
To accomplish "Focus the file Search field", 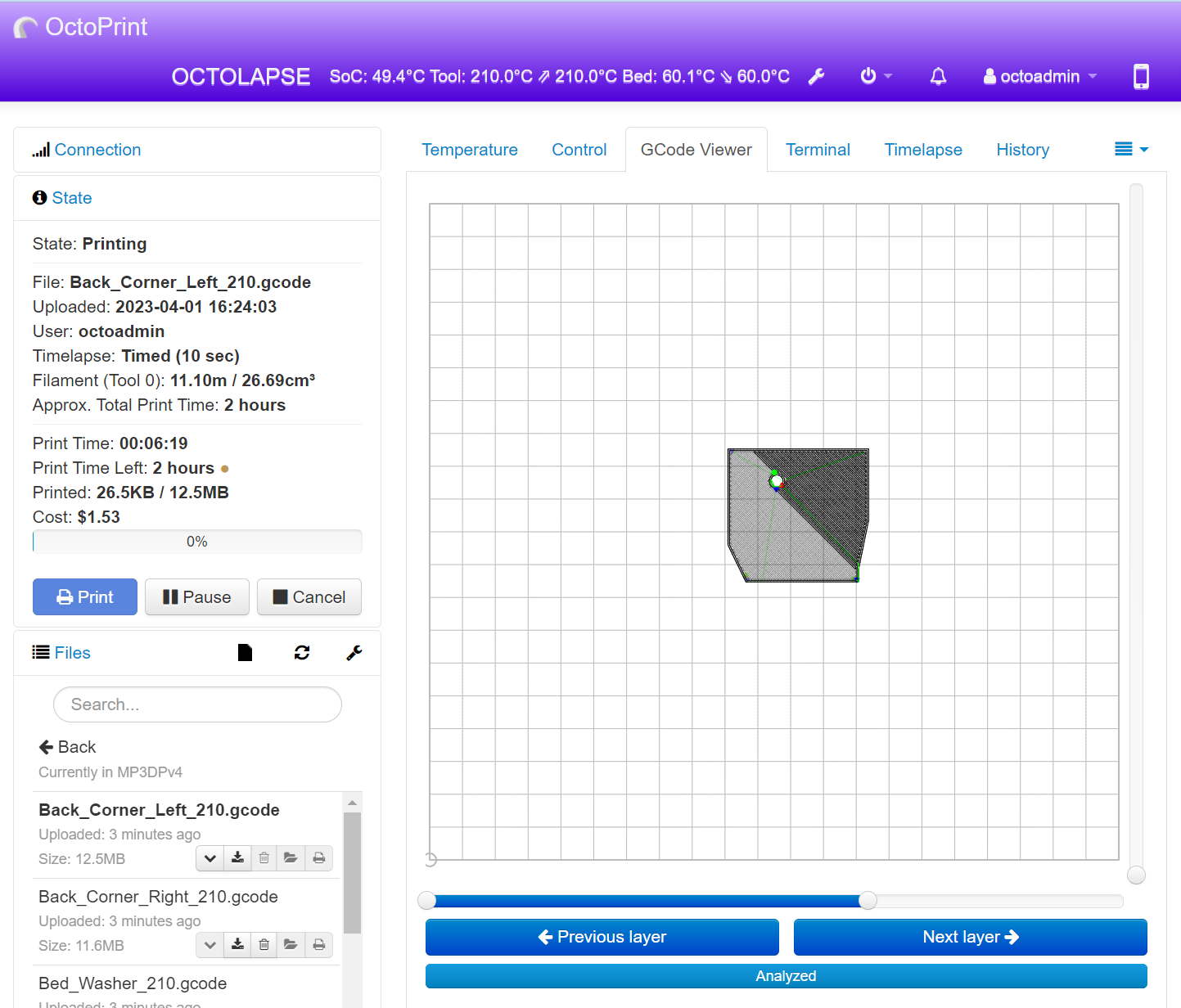I will (197, 704).
